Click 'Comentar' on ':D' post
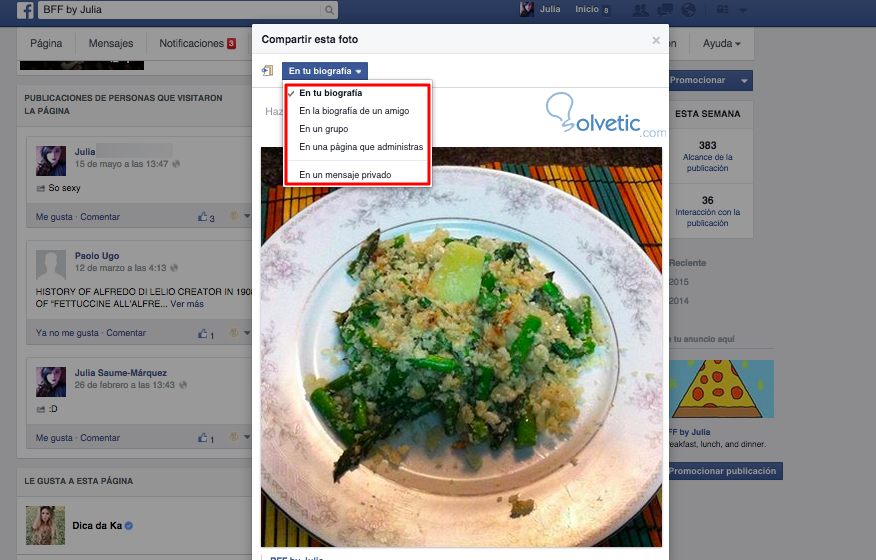Image resolution: width=876 pixels, height=560 pixels. tap(100, 438)
